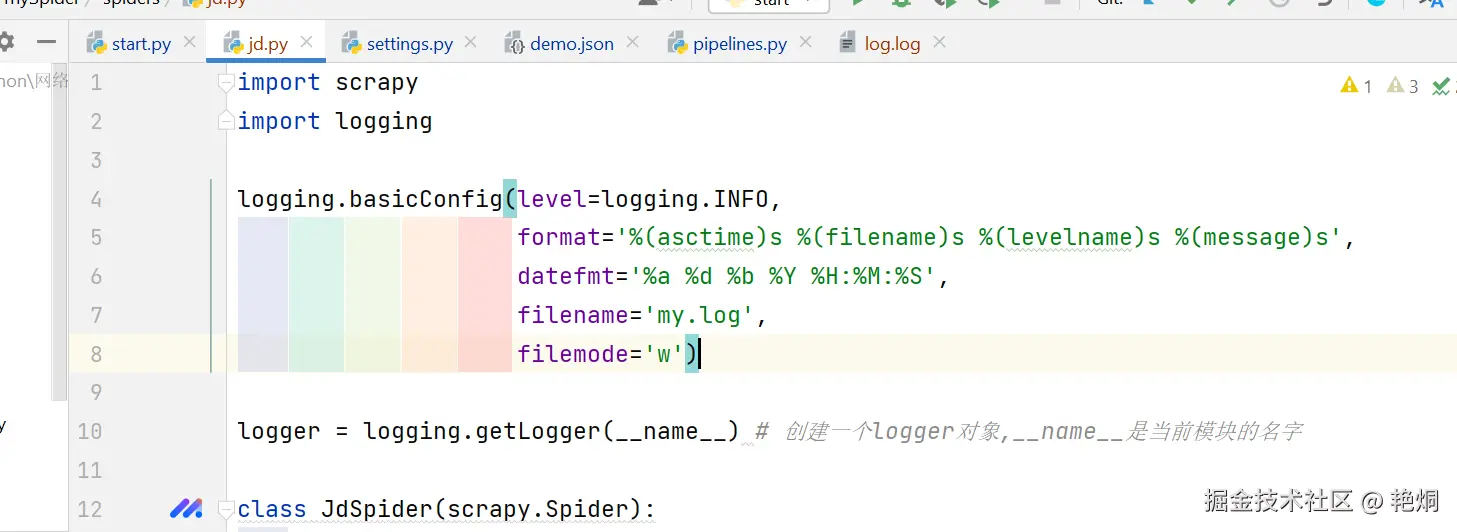Close the log.log tab
The image size is (1457, 532).
point(939,42)
